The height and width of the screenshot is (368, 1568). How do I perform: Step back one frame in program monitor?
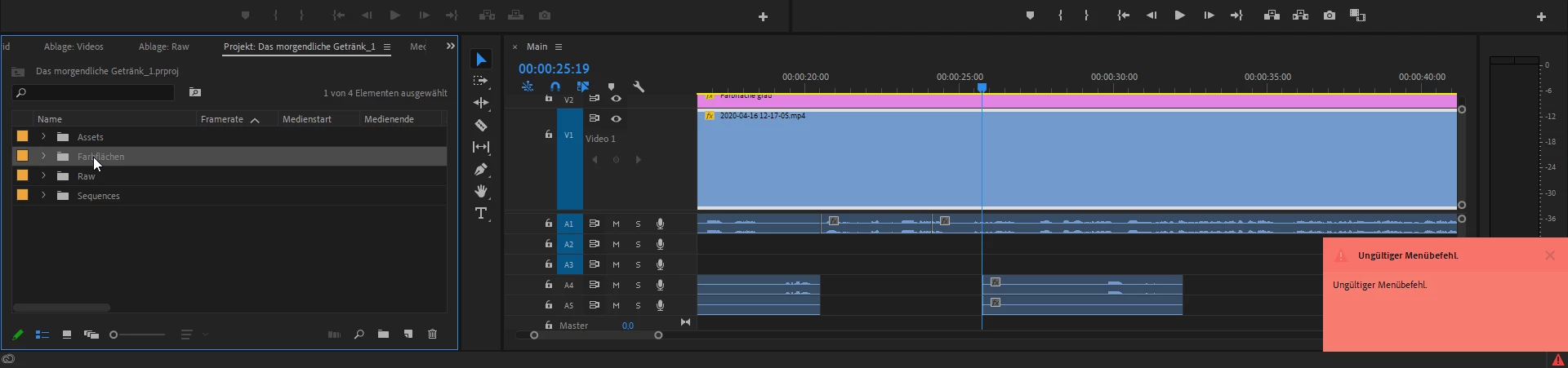[1151, 16]
